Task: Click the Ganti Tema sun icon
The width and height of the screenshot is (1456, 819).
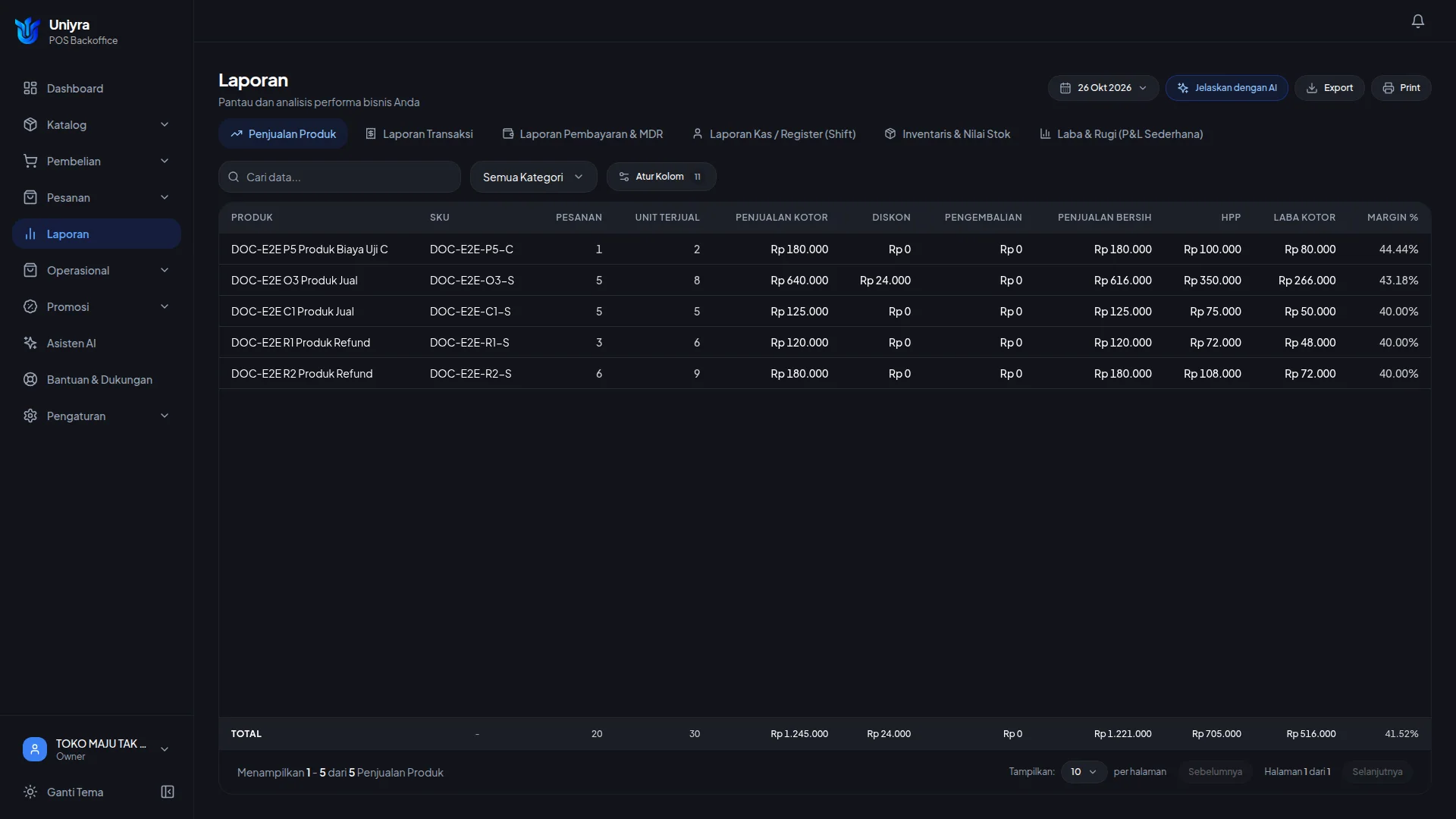Action: (30, 792)
